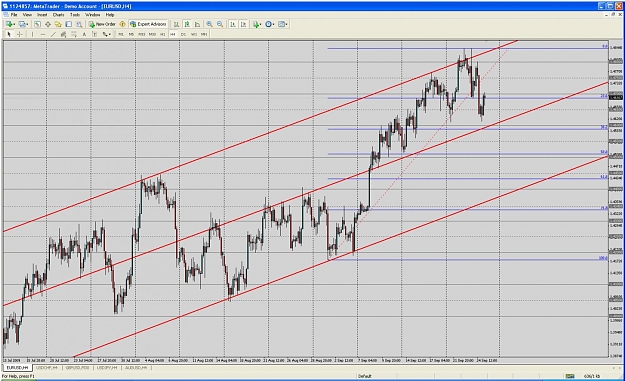
Task: Open the Charts menu
Action: (58, 15)
